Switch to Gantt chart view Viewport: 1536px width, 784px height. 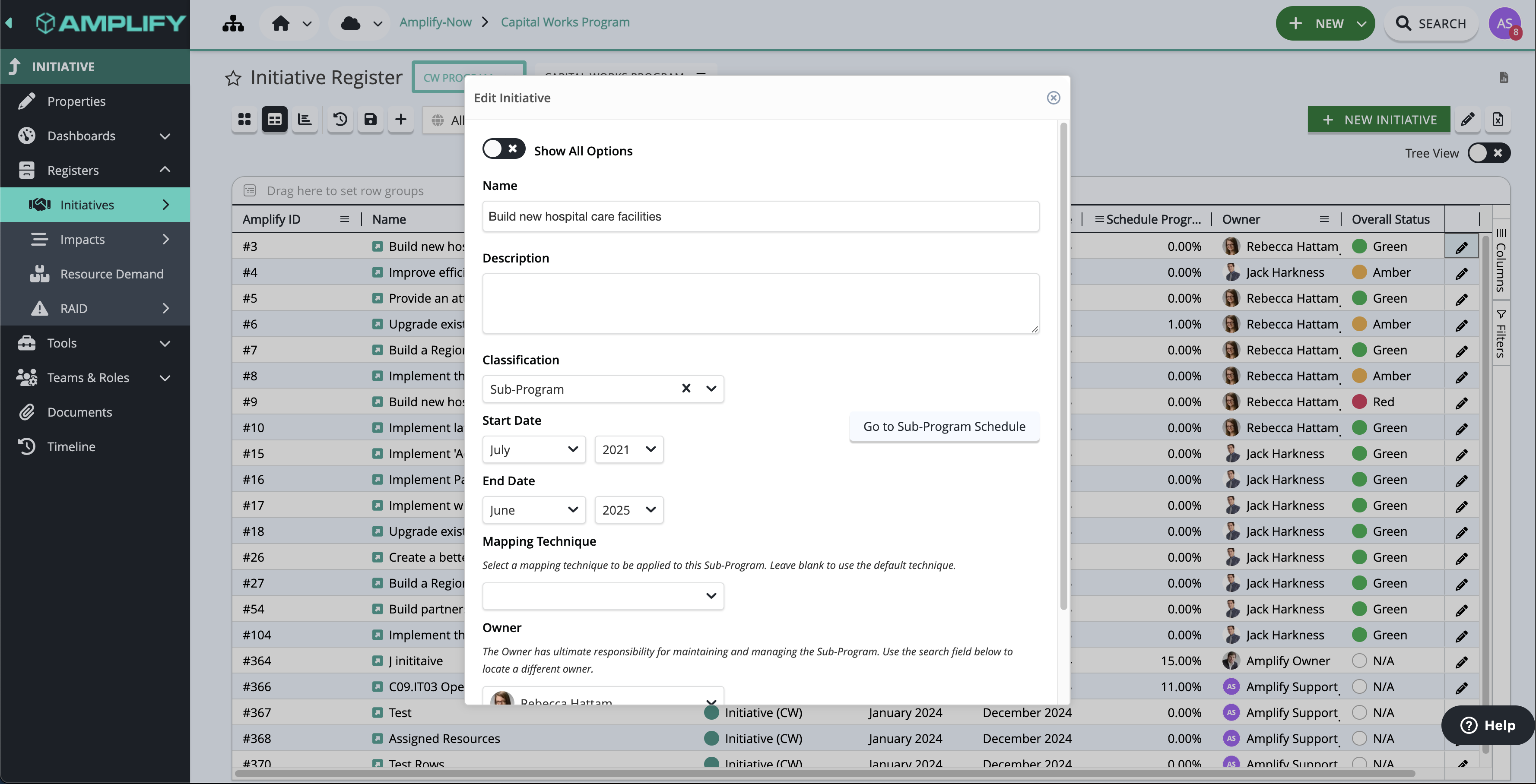tap(305, 120)
